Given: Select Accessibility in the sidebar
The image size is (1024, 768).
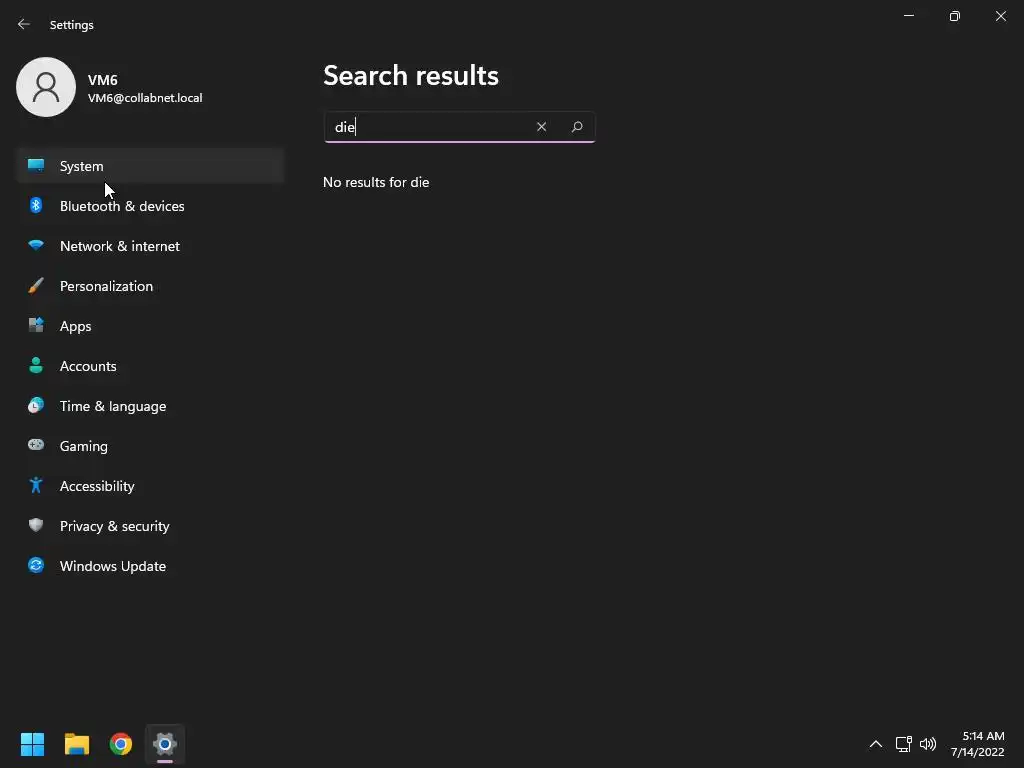Looking at the screenshot, I should (x=97, y=486).
